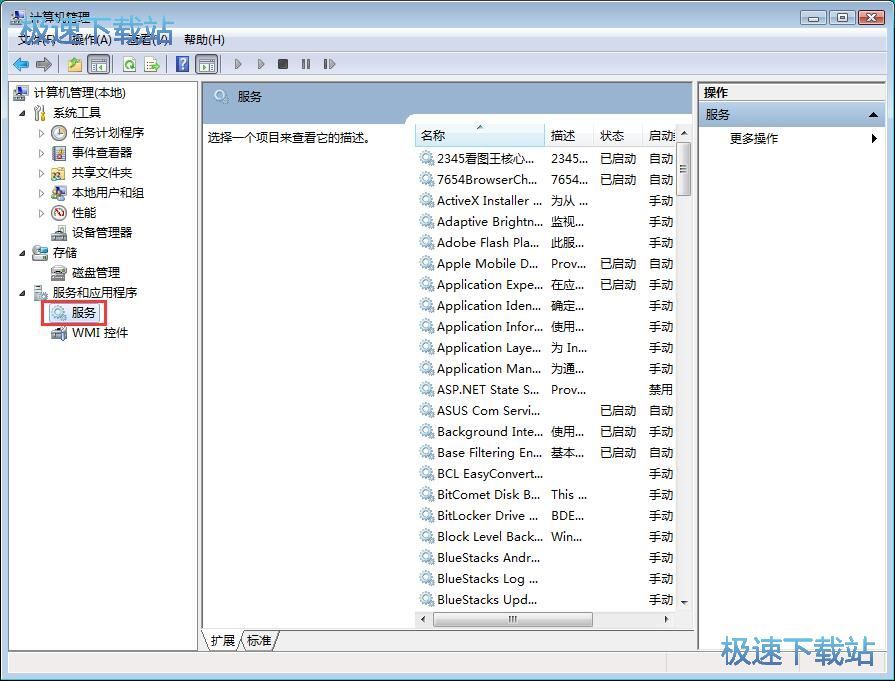Click the horizontal scroll right arrow

click(666, 619)
